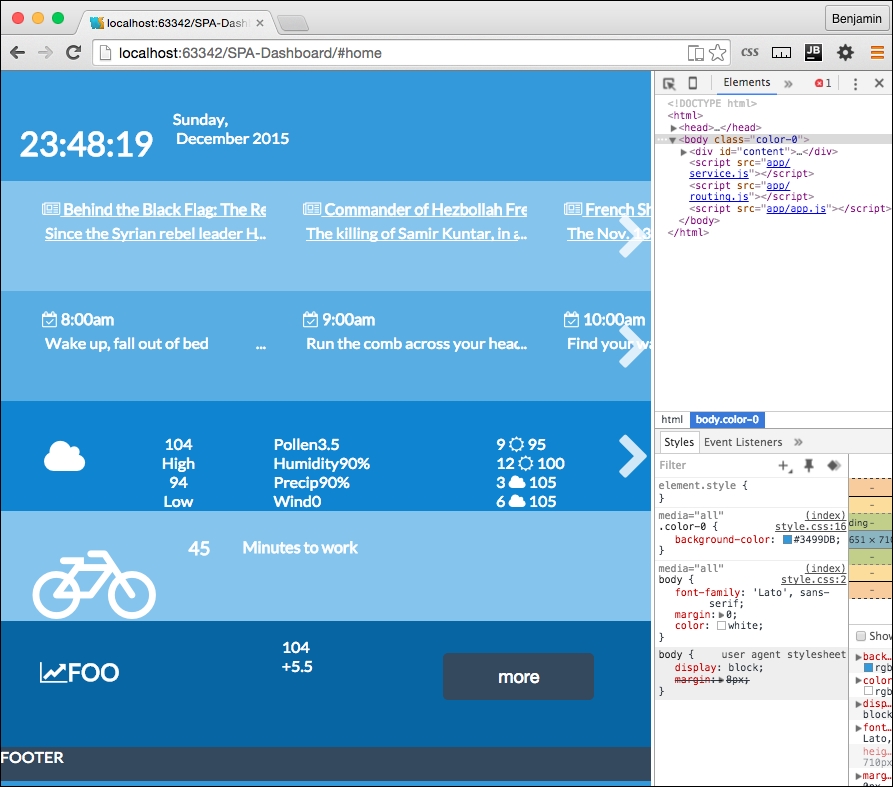The height and width of the screenshot is (787, 893).
Task: Click the console error badge showing 1
Action: (822, 83)
